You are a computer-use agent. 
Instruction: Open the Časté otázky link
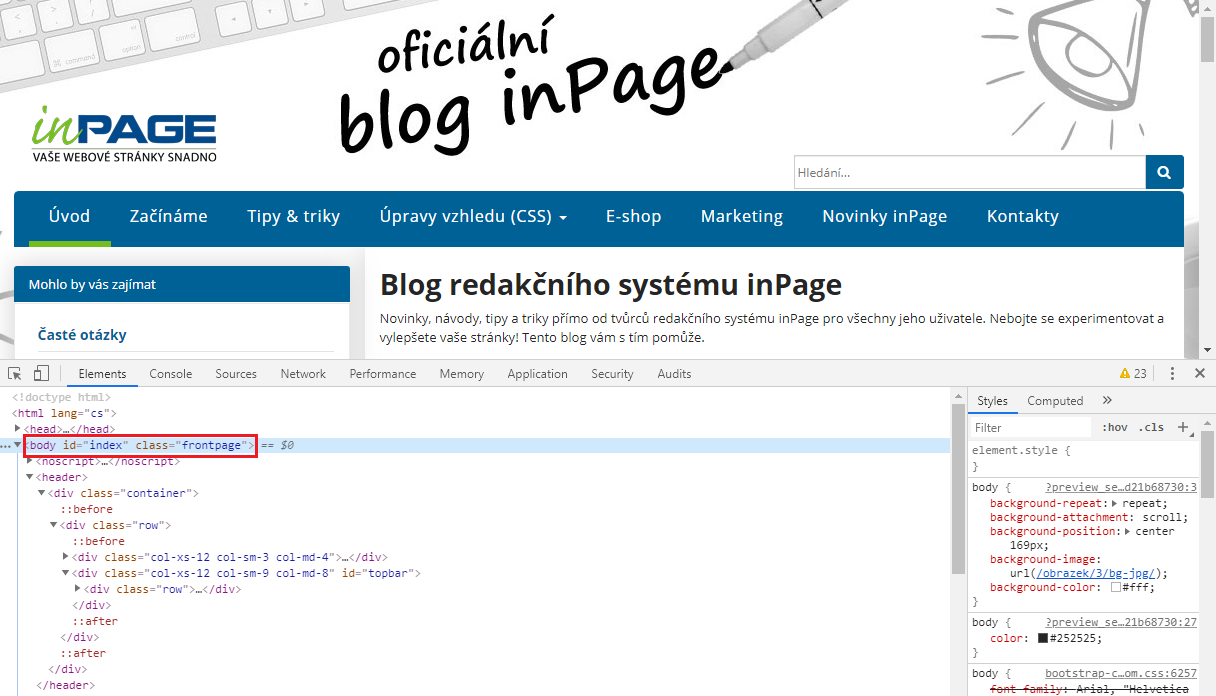(x=82, y=335)
